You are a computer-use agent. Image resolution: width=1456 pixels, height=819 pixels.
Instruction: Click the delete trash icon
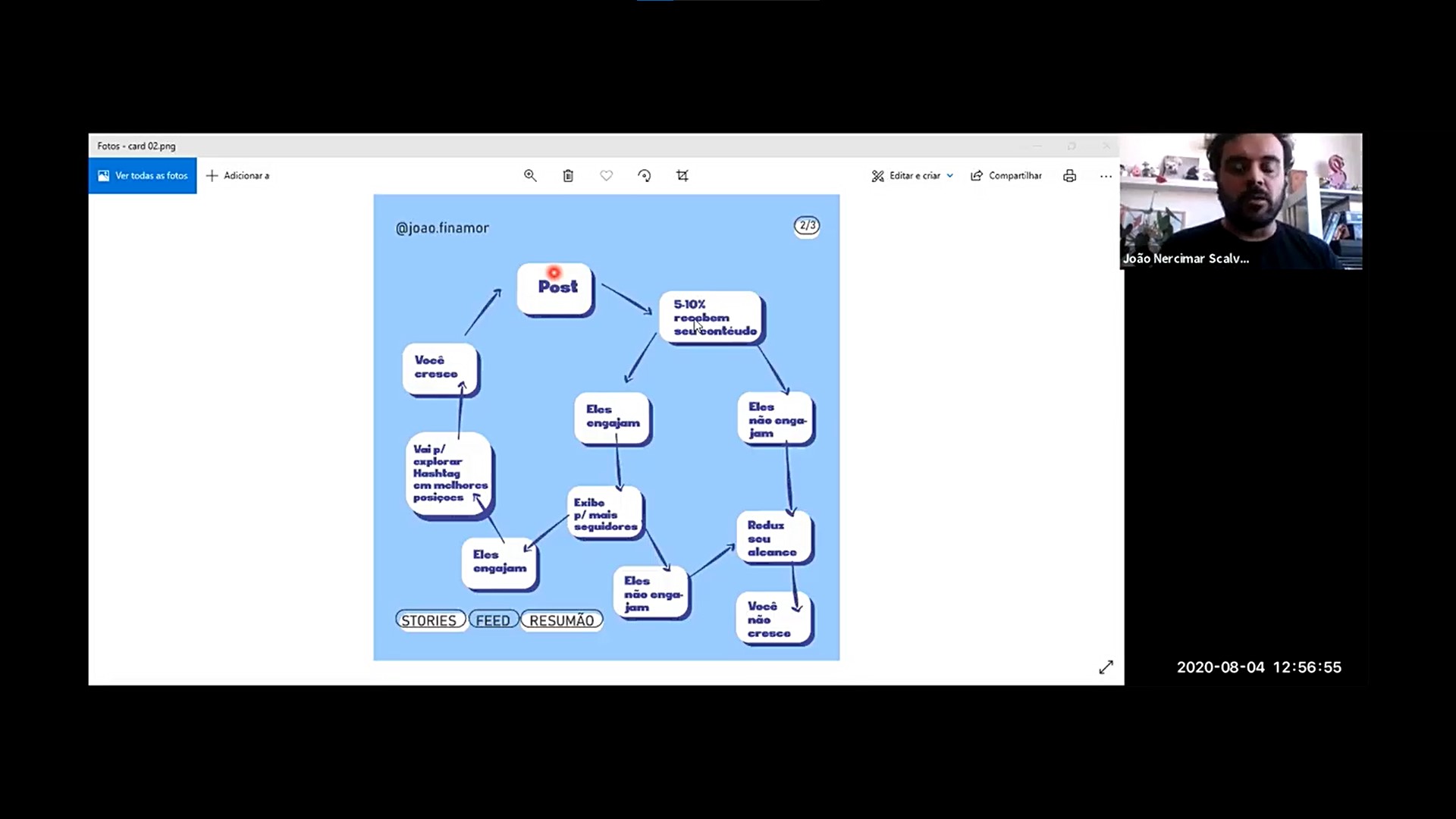point(568,175)
